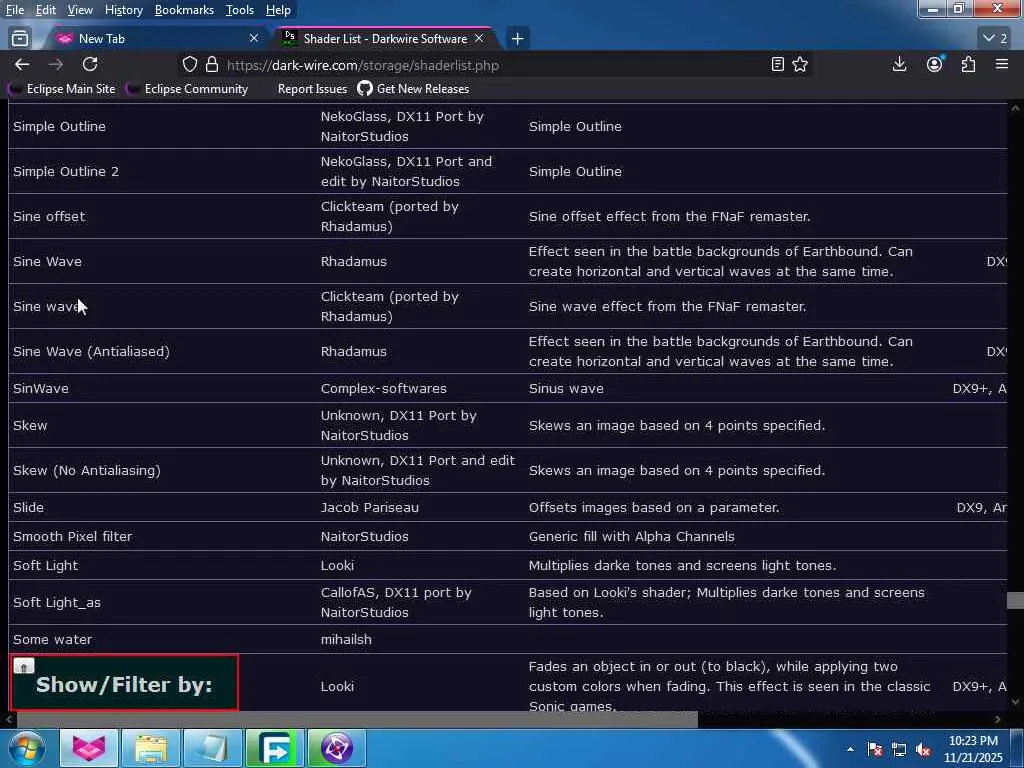This screenshot has height=768, width=1024.
Task: Open the purple round taskbar app icon
Action: coord(337,748)
